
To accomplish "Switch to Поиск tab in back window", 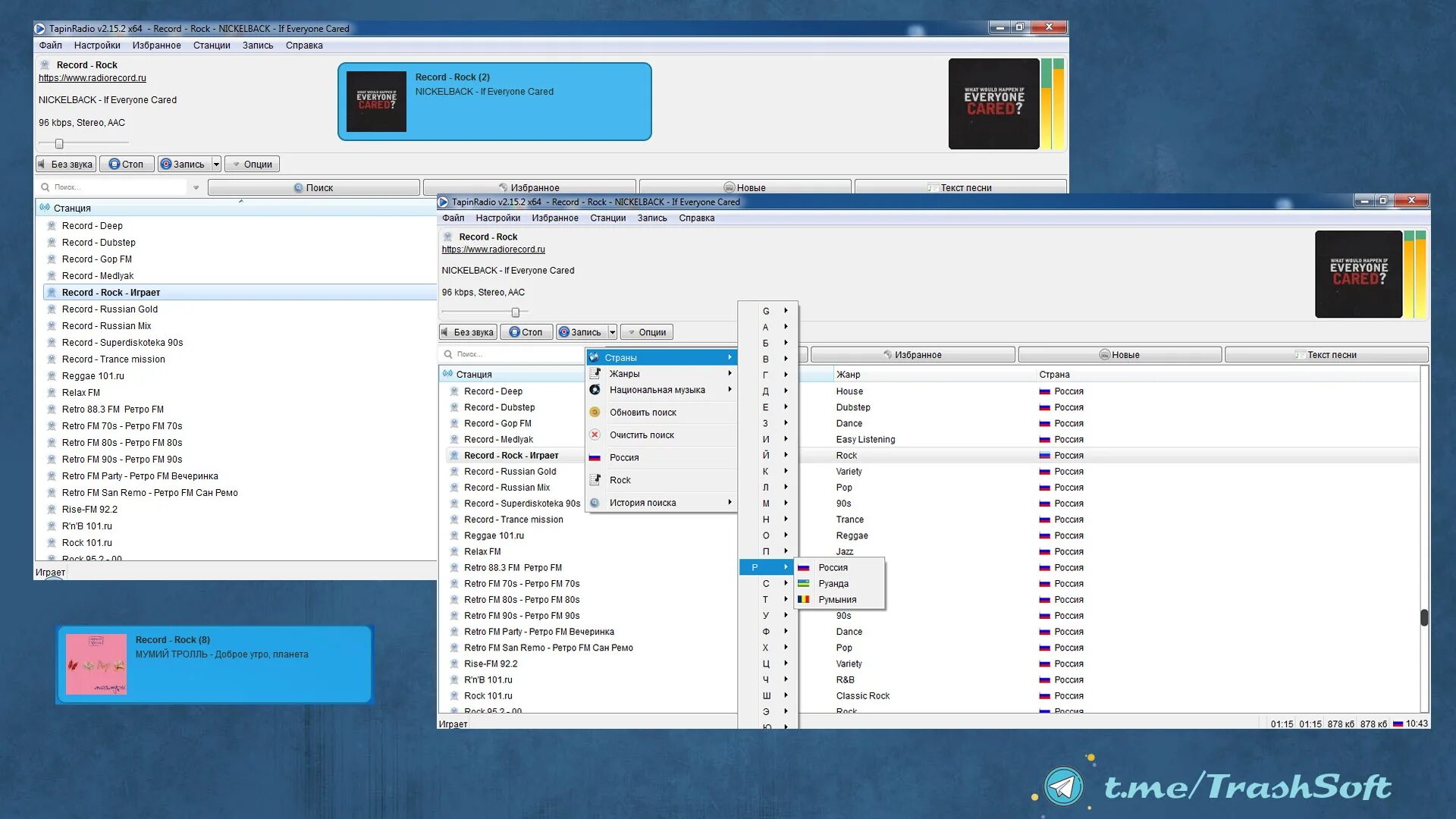I will click(x=313, y=187).
